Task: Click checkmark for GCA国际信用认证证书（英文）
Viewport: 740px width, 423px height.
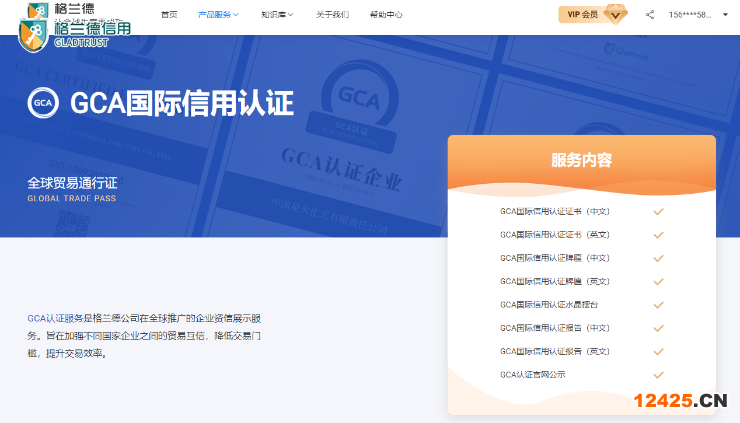Action: 658,234
